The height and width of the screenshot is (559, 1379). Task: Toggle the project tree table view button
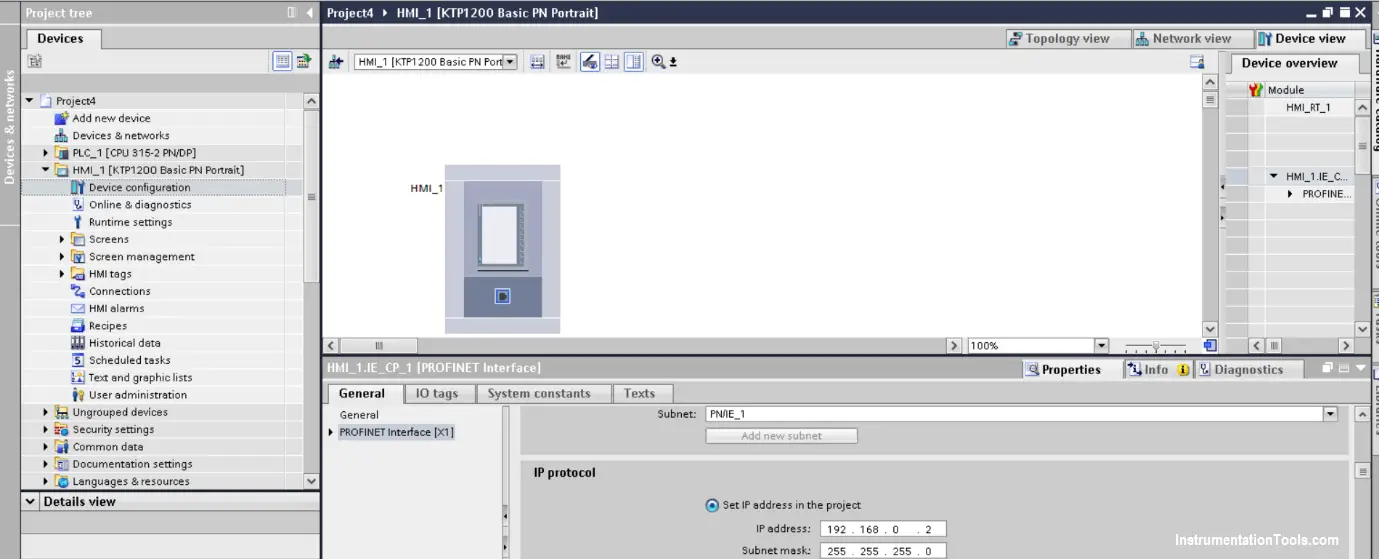[x=283, y=62]
